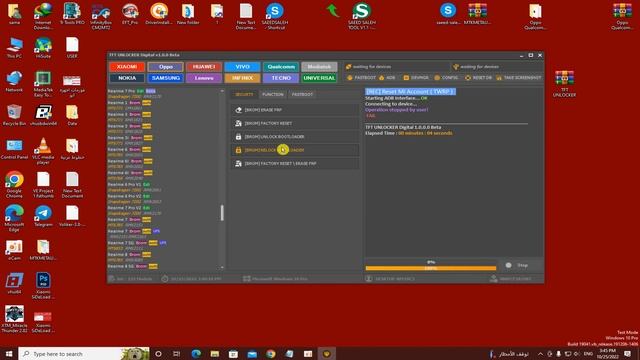Open This PC desktop icon

[x=14, y=48]
